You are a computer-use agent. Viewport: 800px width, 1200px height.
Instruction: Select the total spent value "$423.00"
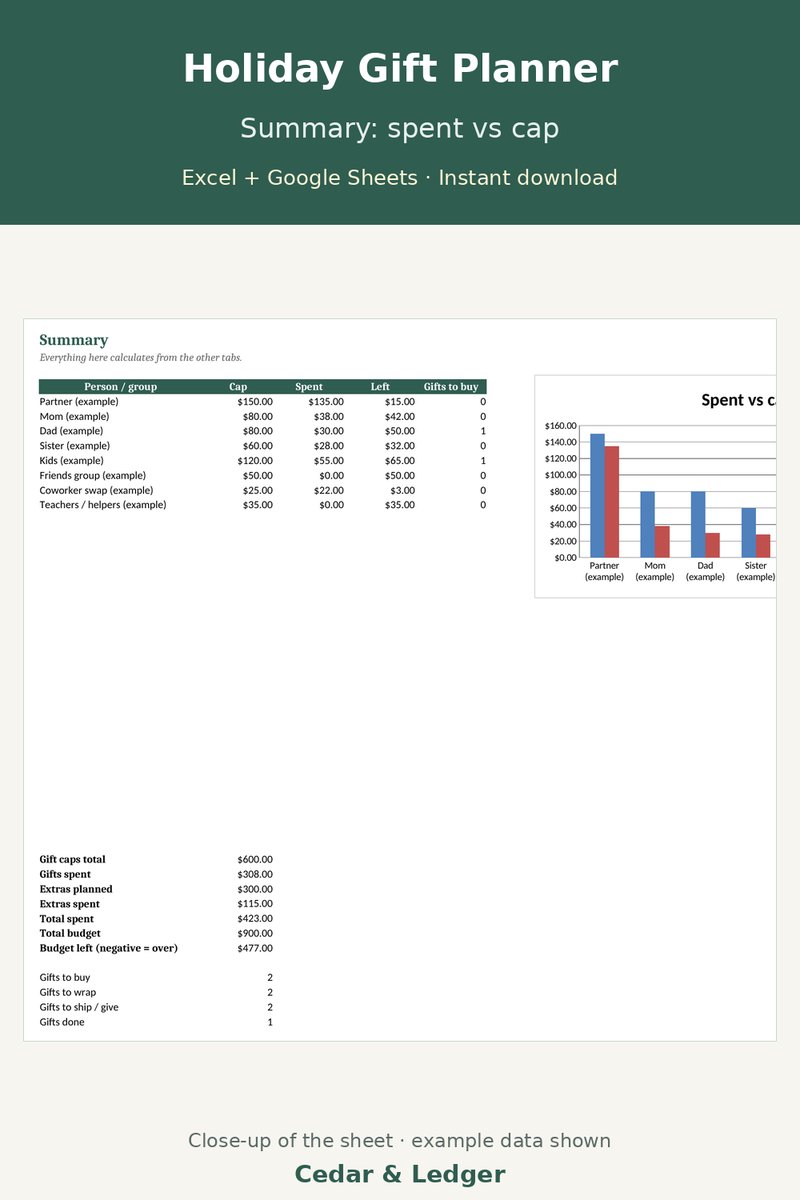(x=255, y=918)
